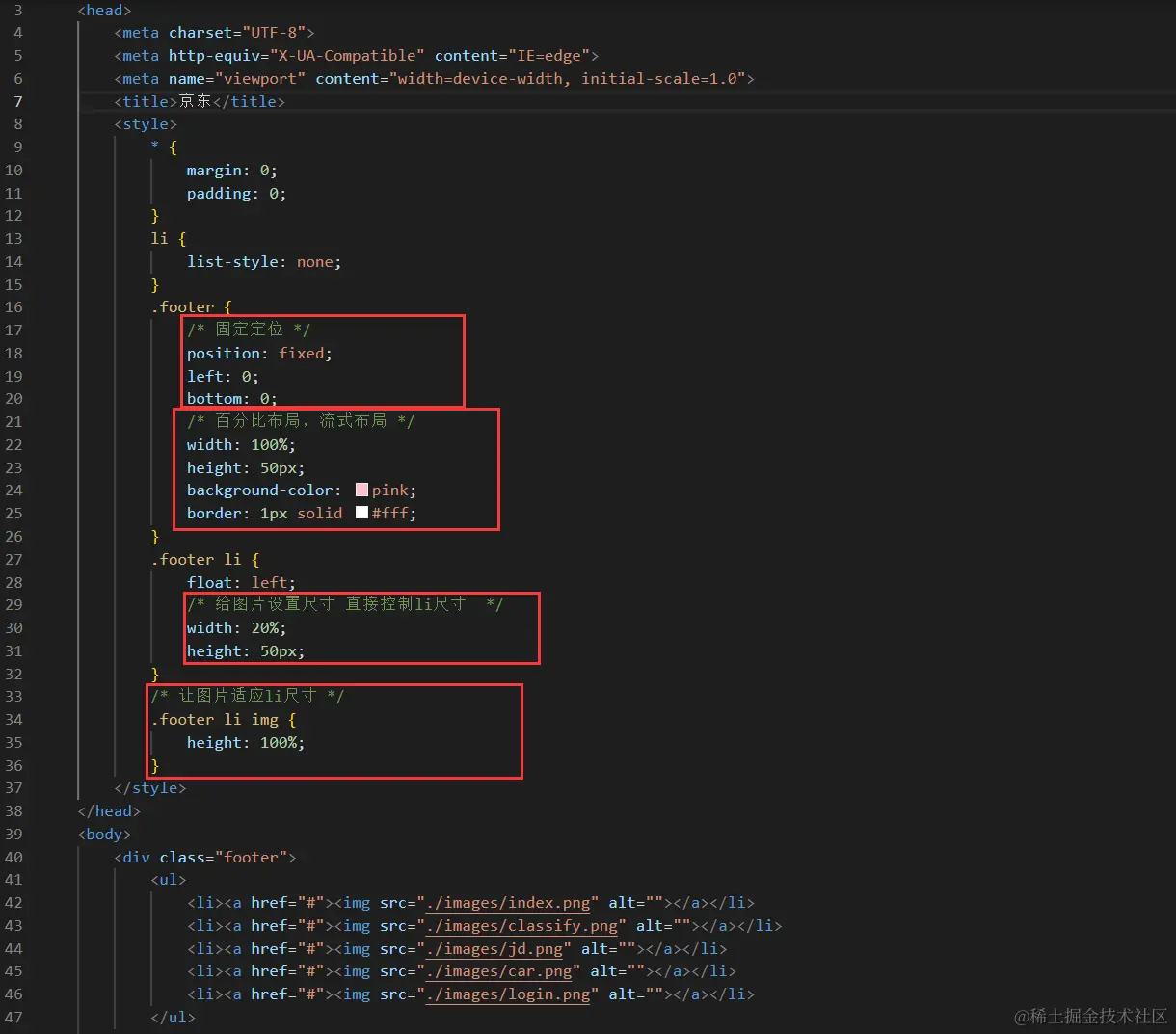Open the white #fff color swatch on border line
The height and width of the screenshot is (1034, 1176).
[362, 513]
